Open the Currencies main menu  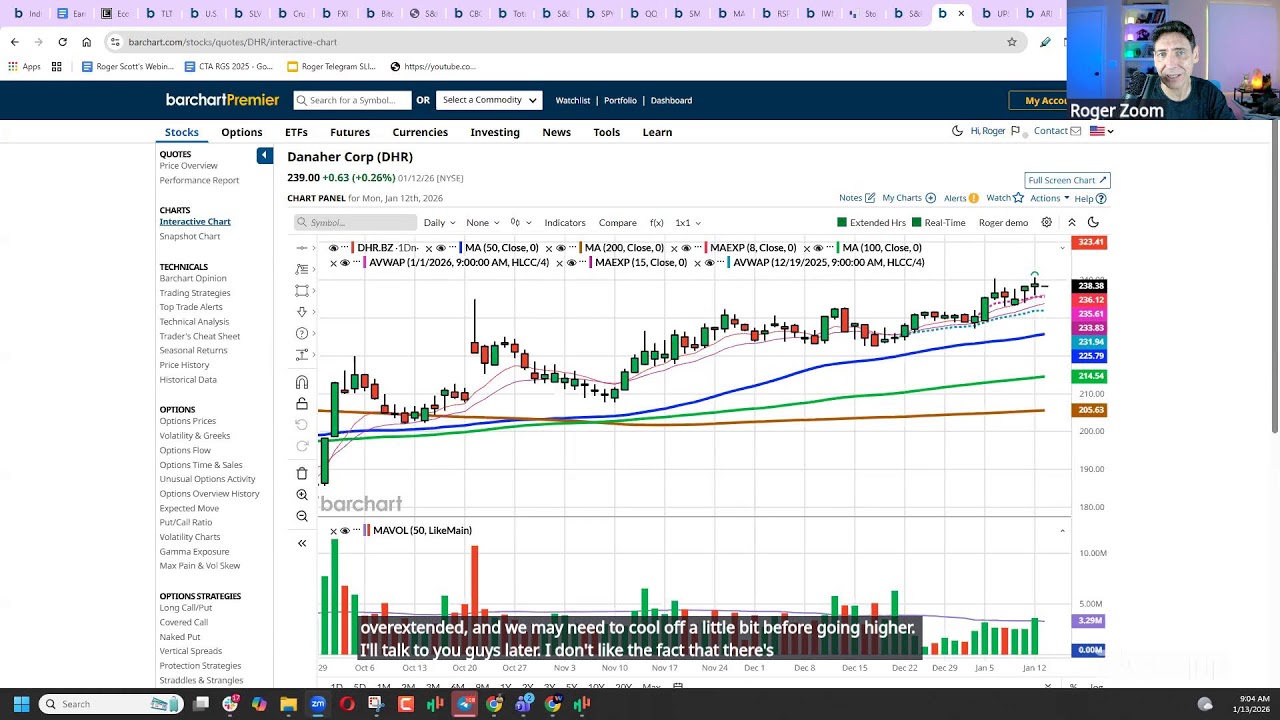[x=420, y=132]
